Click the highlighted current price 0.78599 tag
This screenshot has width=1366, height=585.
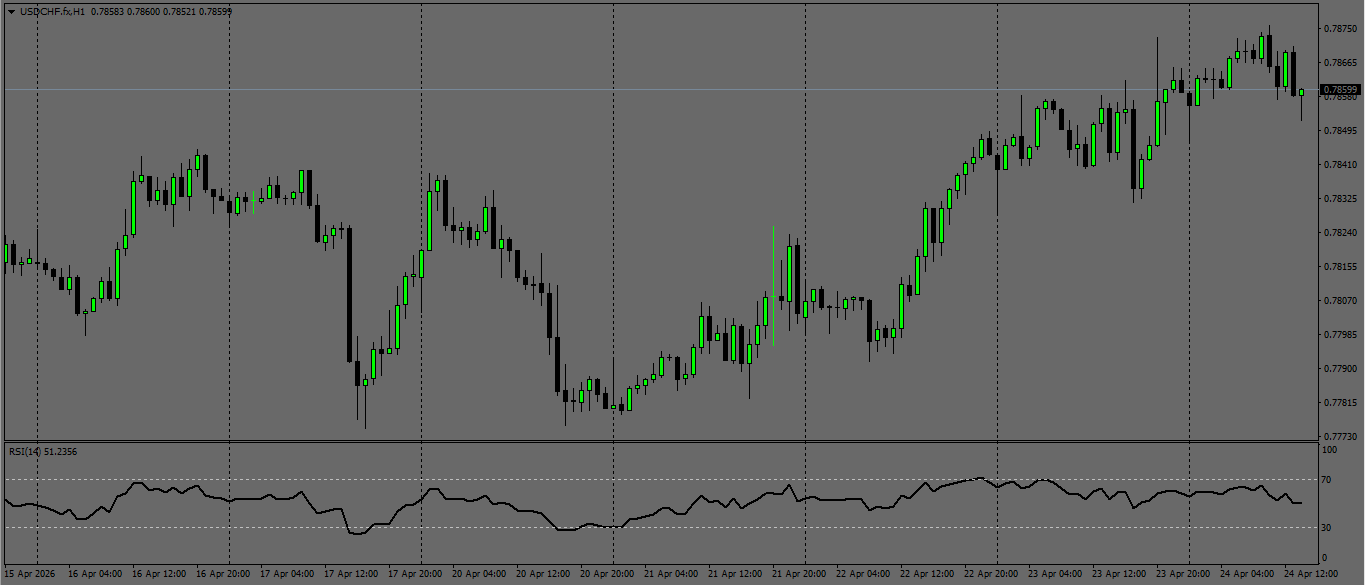click(1340, 89)
